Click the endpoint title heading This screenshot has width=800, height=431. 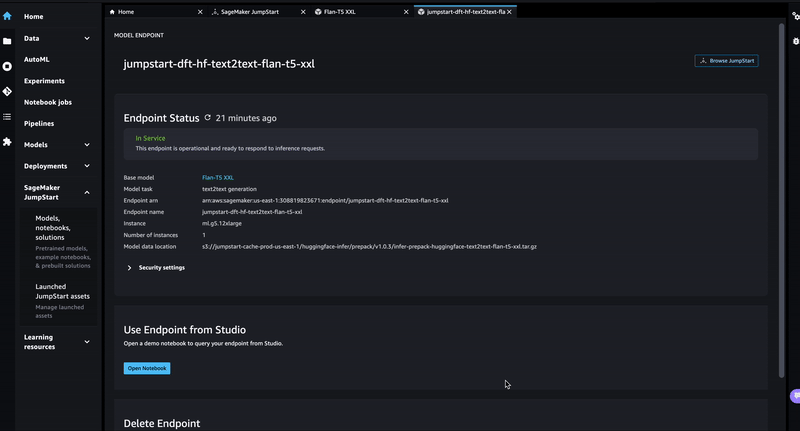coord(219,64)
